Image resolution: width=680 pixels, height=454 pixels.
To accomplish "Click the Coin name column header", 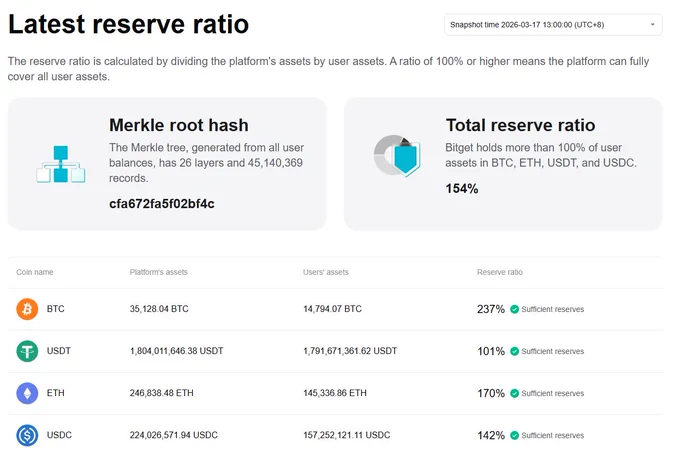I will 35,272.
